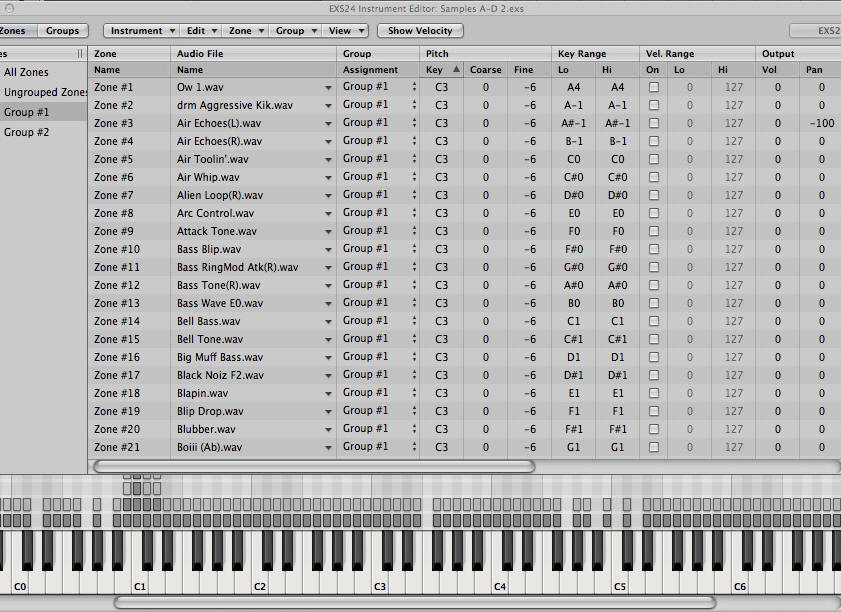Open the Instrument menu
Image resolution: width=841 pixels, height=612 pixels.
pos(142,31)
